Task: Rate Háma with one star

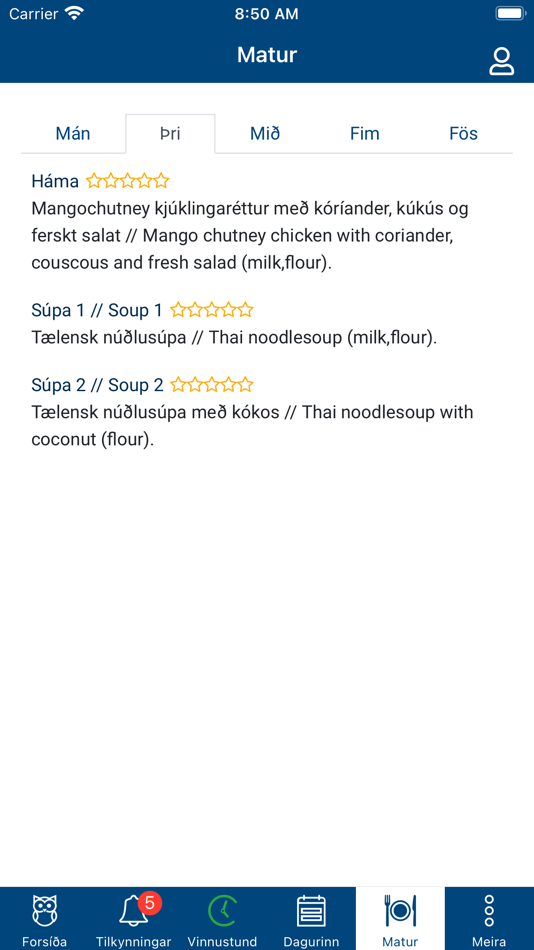Action: [x=93, y=181]
